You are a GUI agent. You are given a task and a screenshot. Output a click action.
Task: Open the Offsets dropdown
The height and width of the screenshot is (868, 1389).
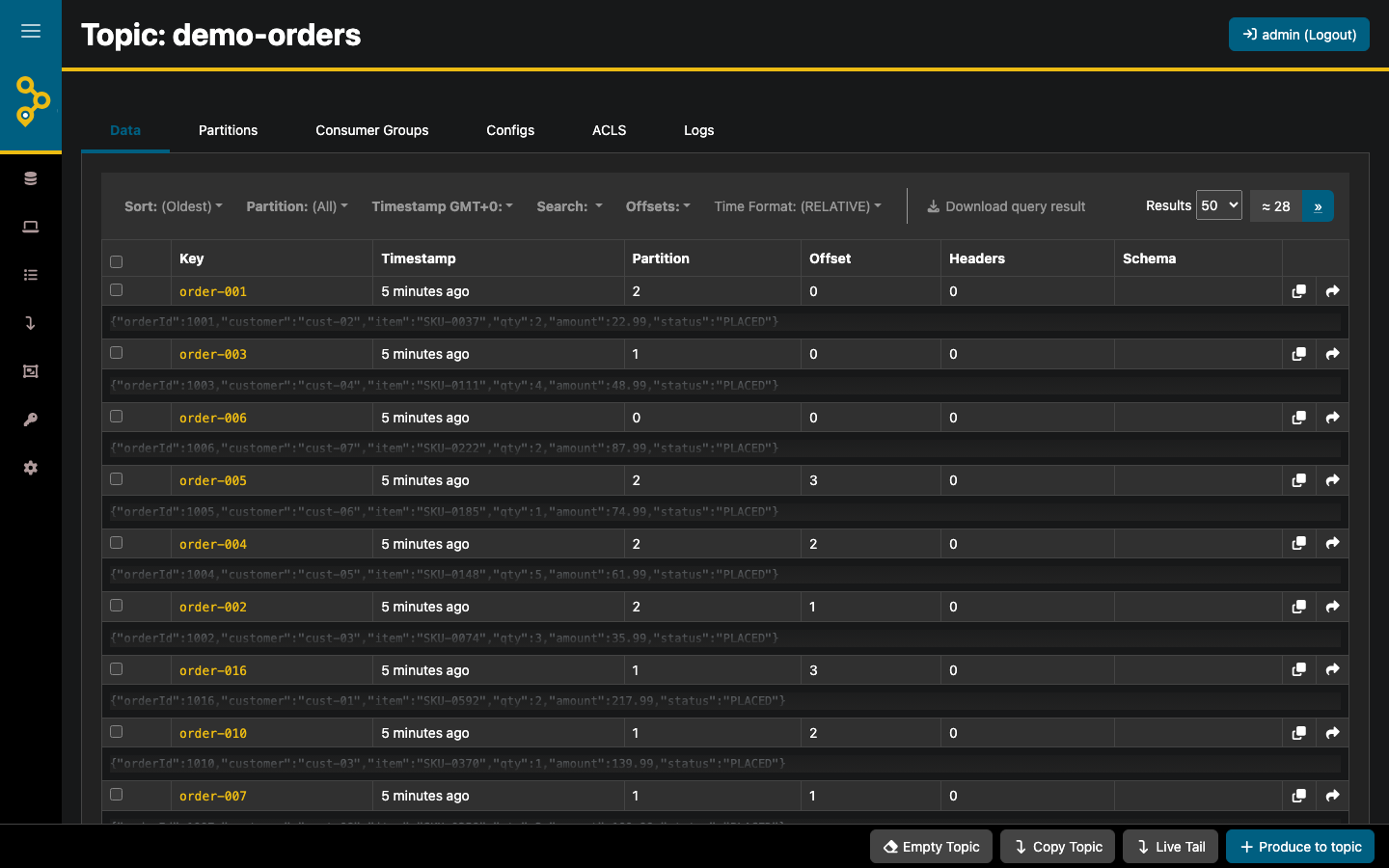pyautogui.click(x=658, y=206)
